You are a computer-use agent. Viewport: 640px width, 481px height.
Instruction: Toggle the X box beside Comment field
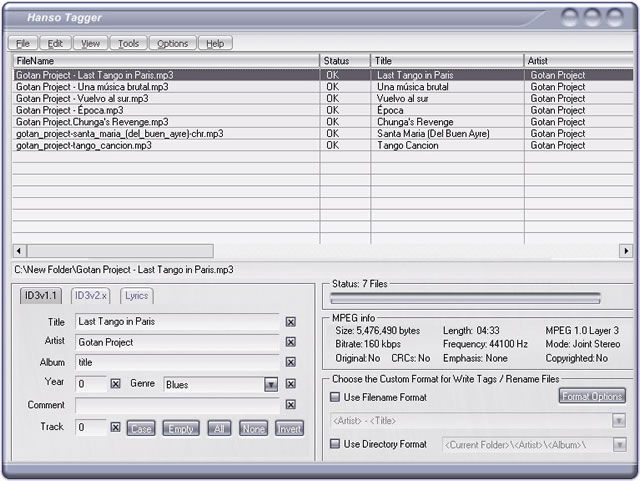point(290,405)
